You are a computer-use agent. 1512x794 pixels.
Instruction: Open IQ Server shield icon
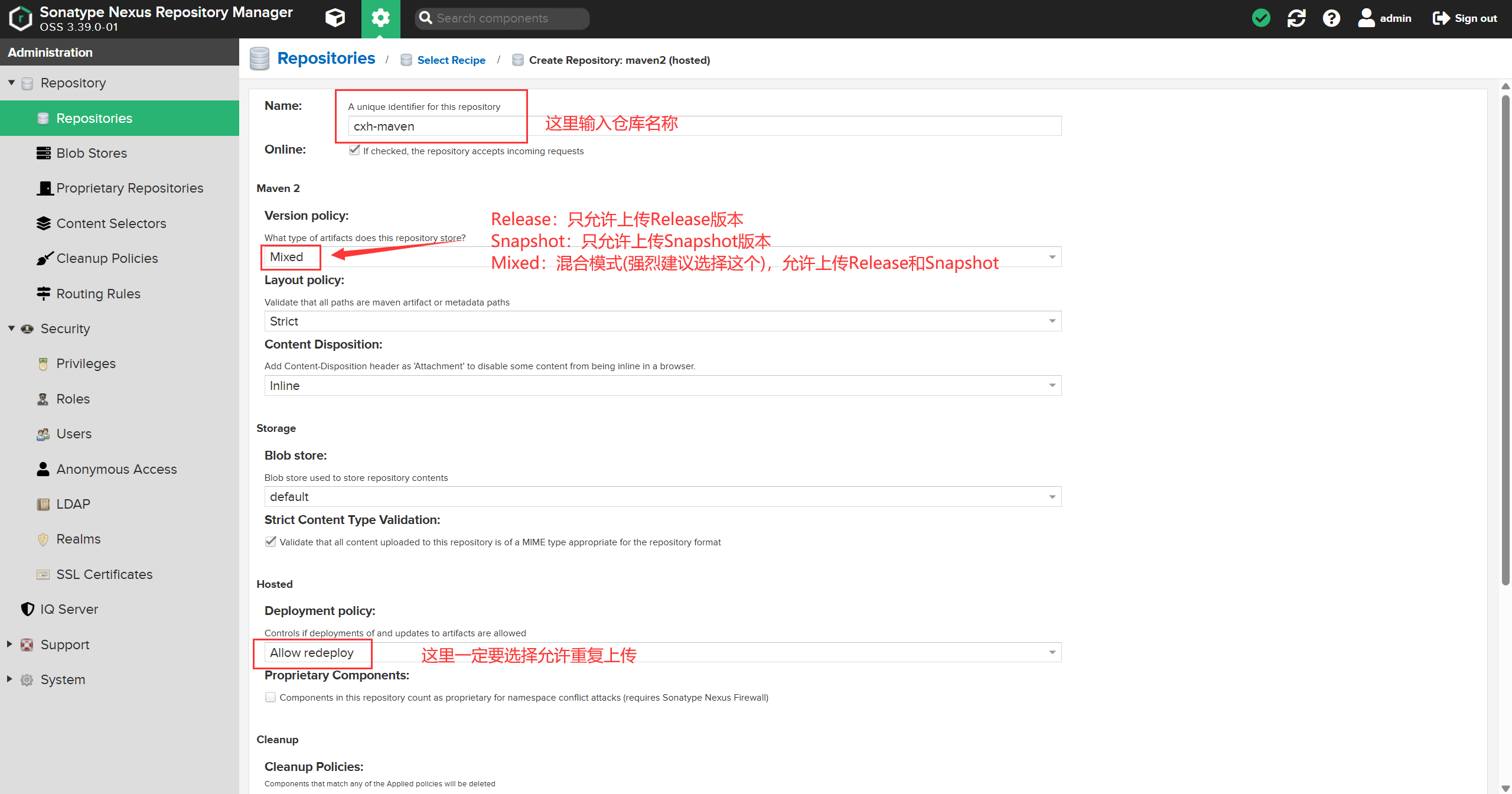[x=27, y=609]
